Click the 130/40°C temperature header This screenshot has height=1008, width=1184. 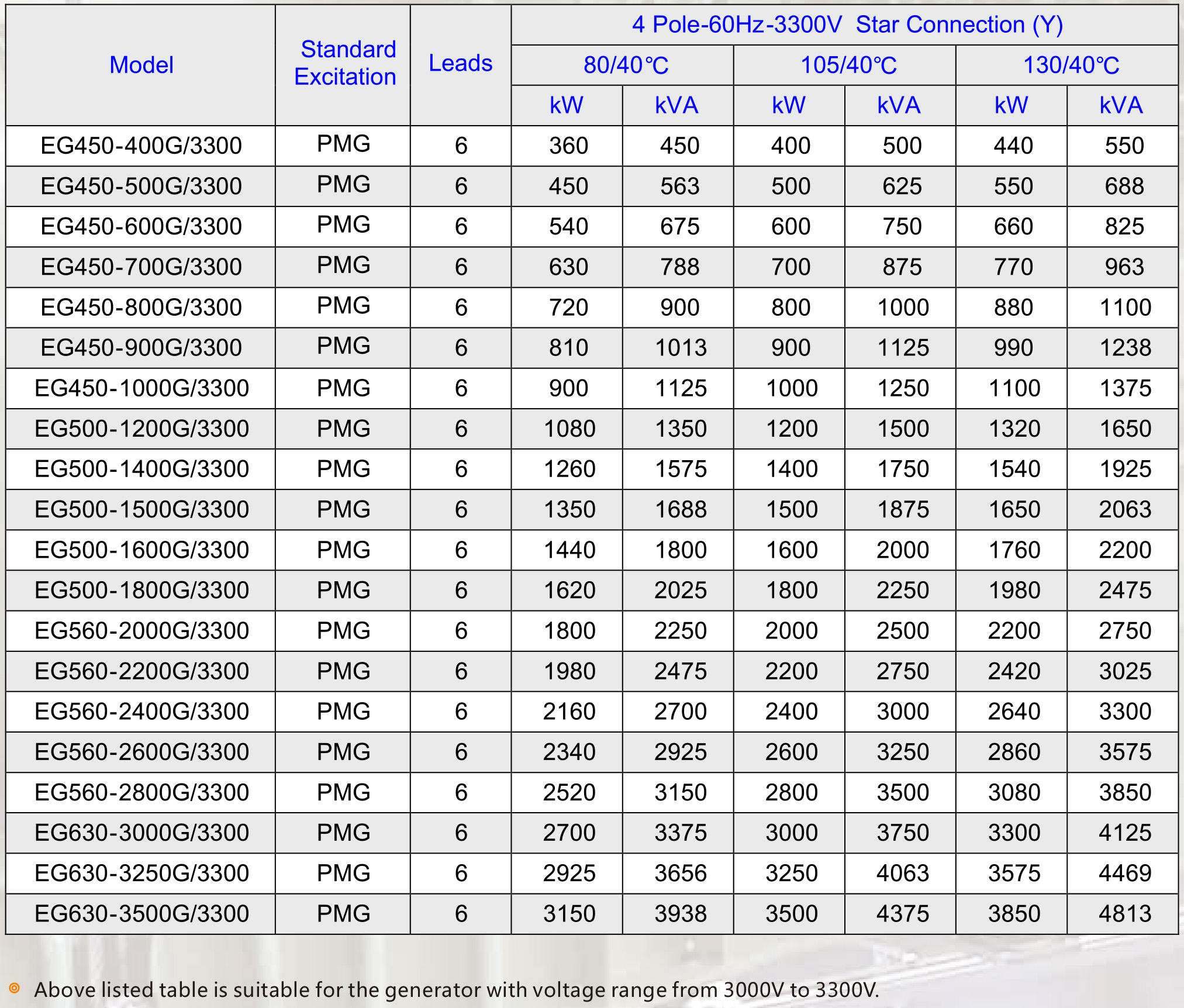(1071, 65)
